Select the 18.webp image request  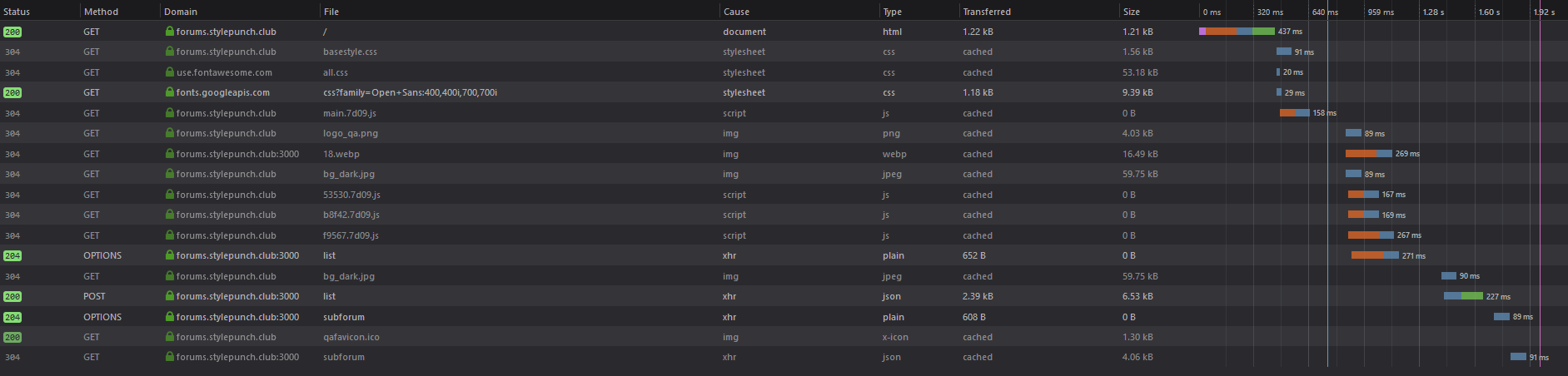coord(784,154)
